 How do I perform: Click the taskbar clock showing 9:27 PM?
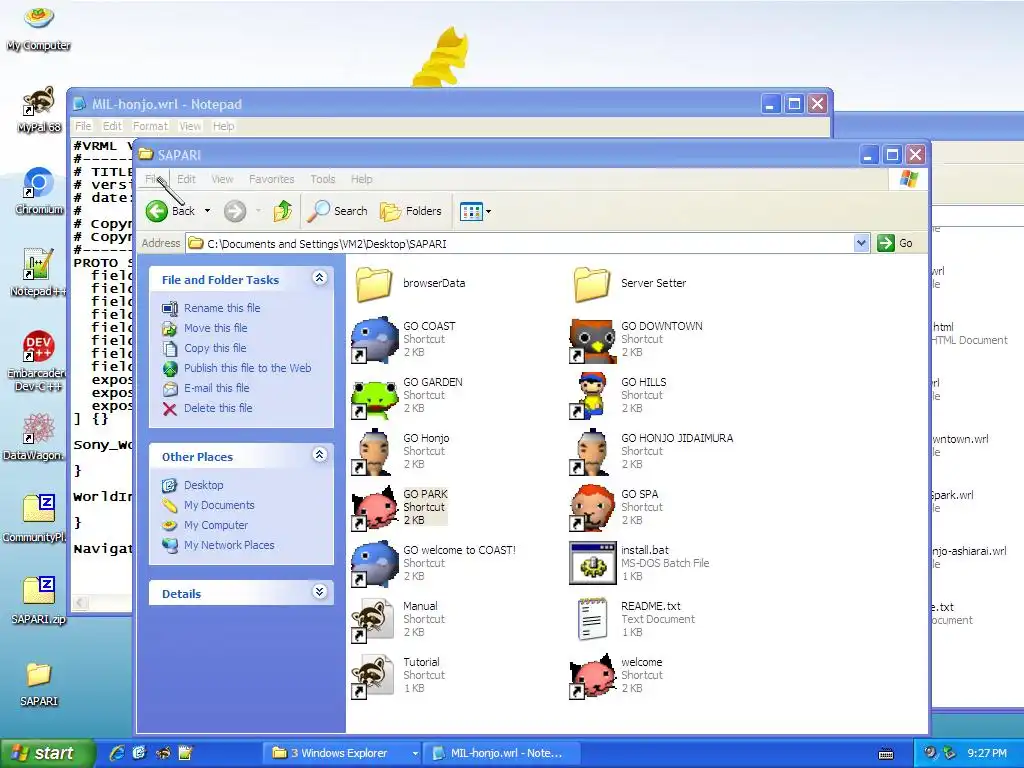coord(987,753)
